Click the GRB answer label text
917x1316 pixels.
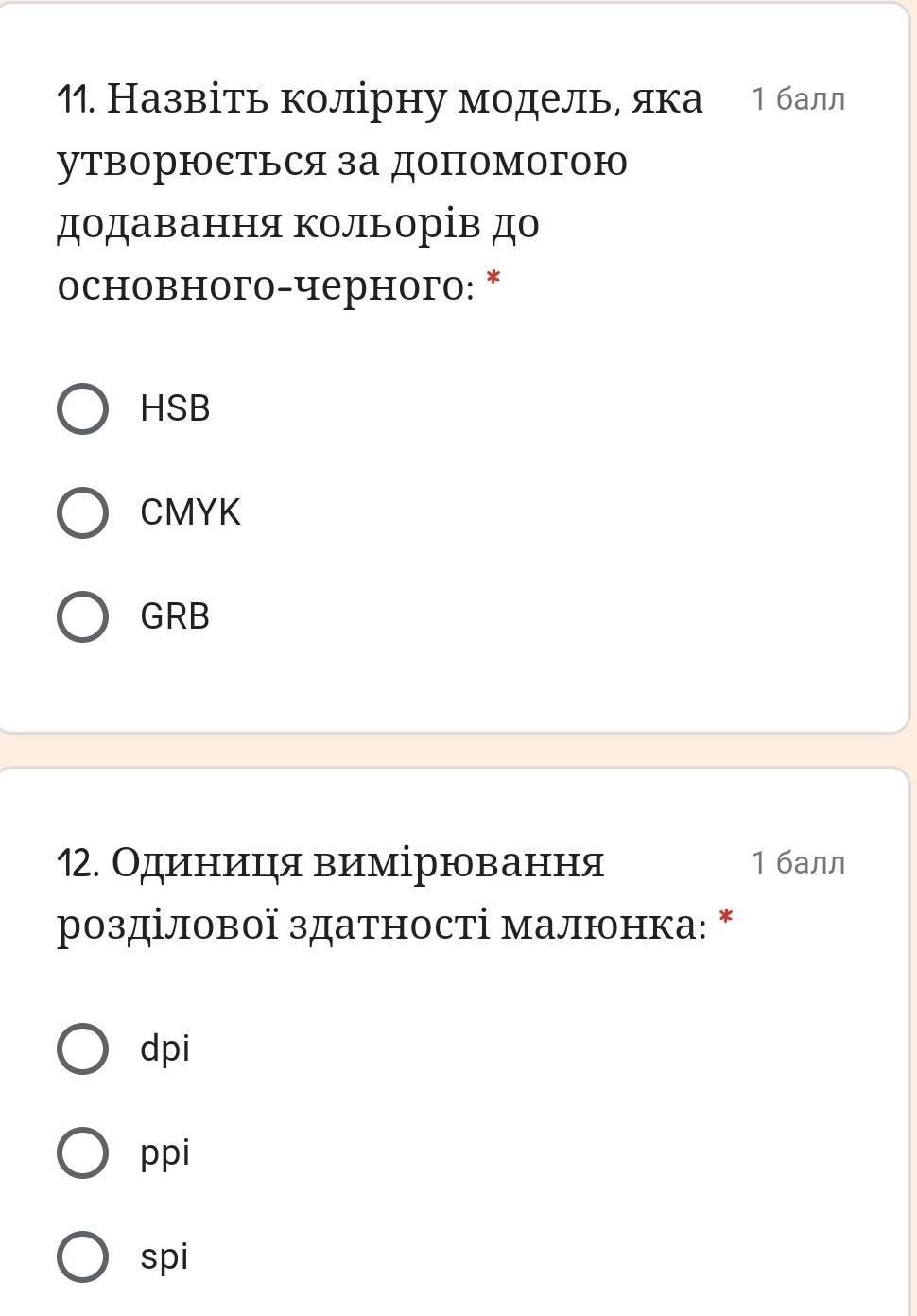click(x=175, y=616)
